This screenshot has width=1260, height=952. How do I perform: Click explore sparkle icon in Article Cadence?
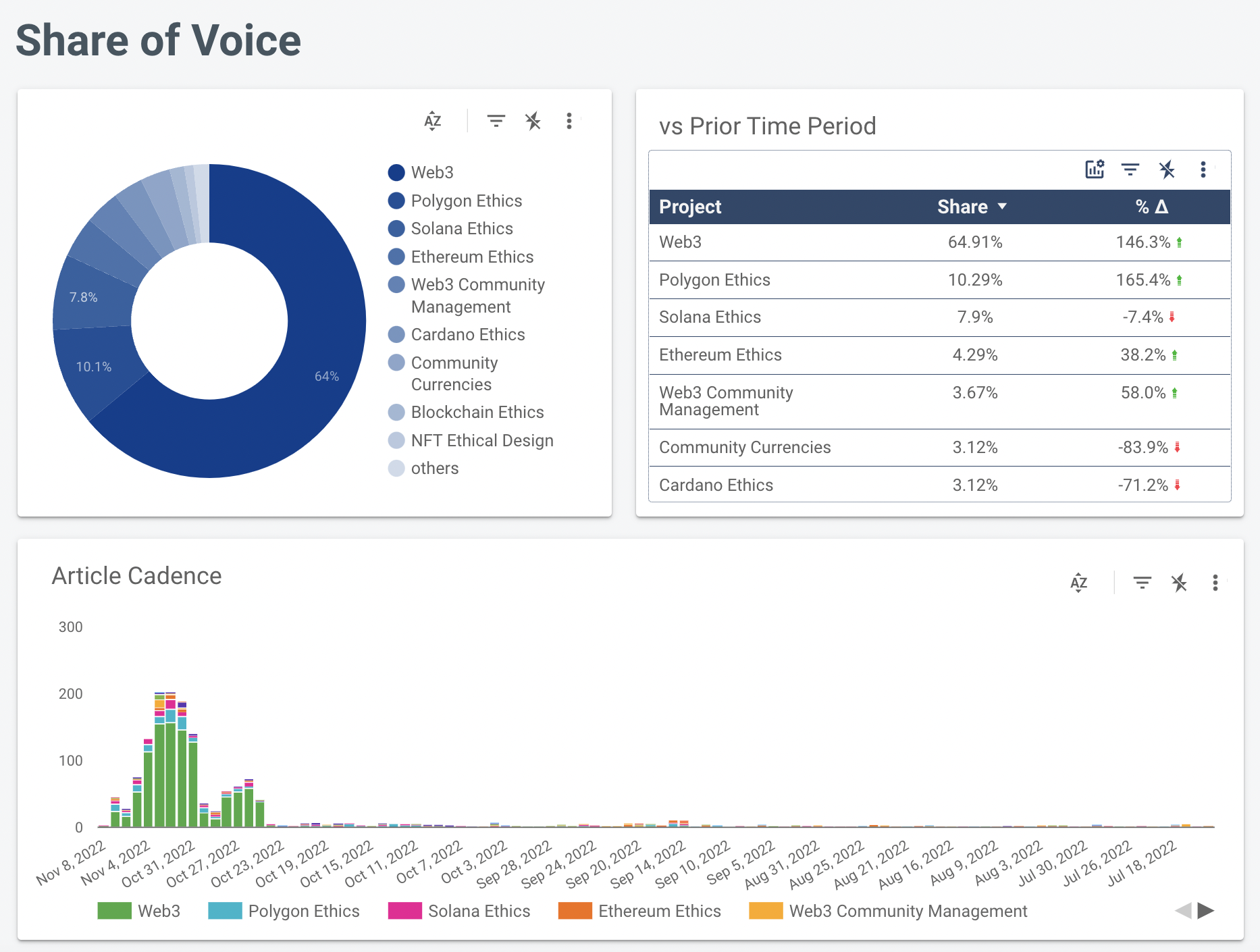(x=1179, y=583)
